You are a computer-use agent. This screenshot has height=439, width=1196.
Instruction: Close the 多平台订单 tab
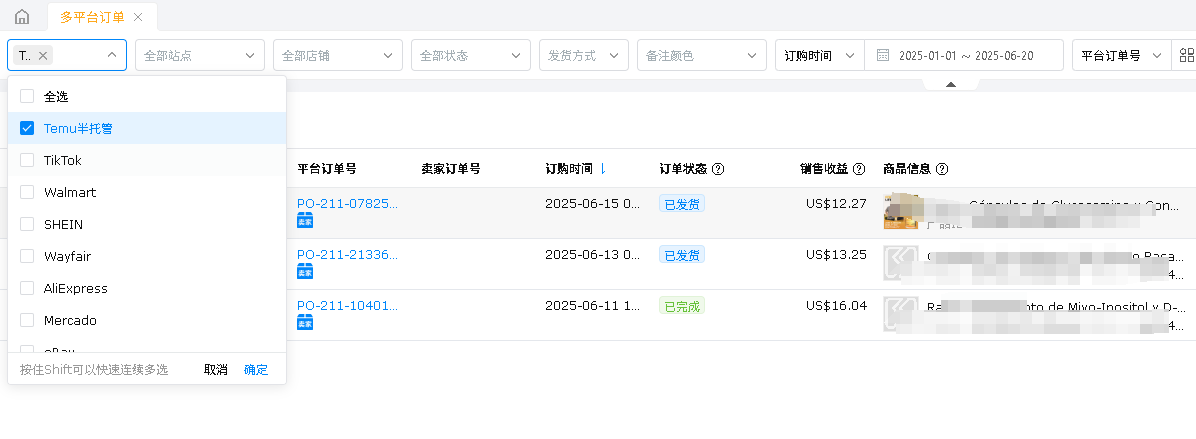[138, 17]
